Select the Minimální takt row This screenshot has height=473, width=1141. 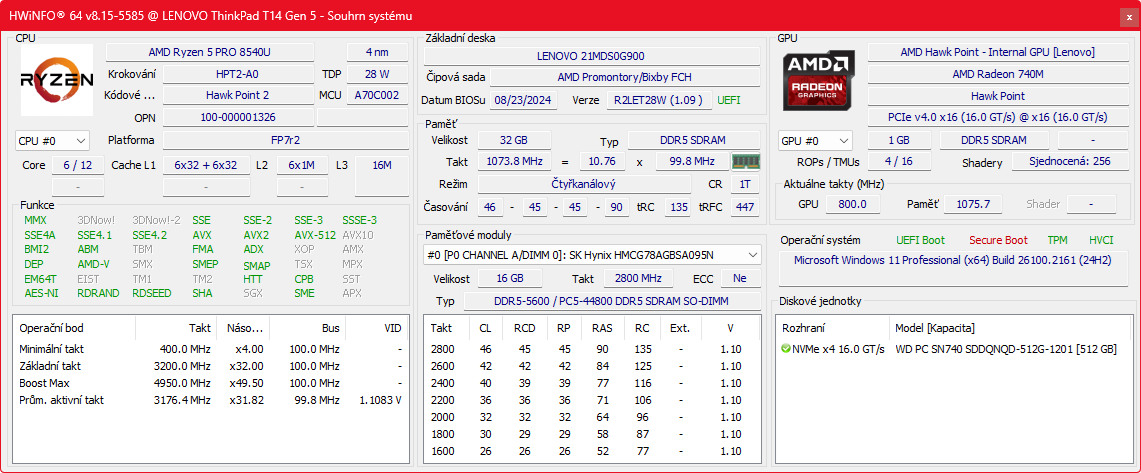[x=210, y=349]
